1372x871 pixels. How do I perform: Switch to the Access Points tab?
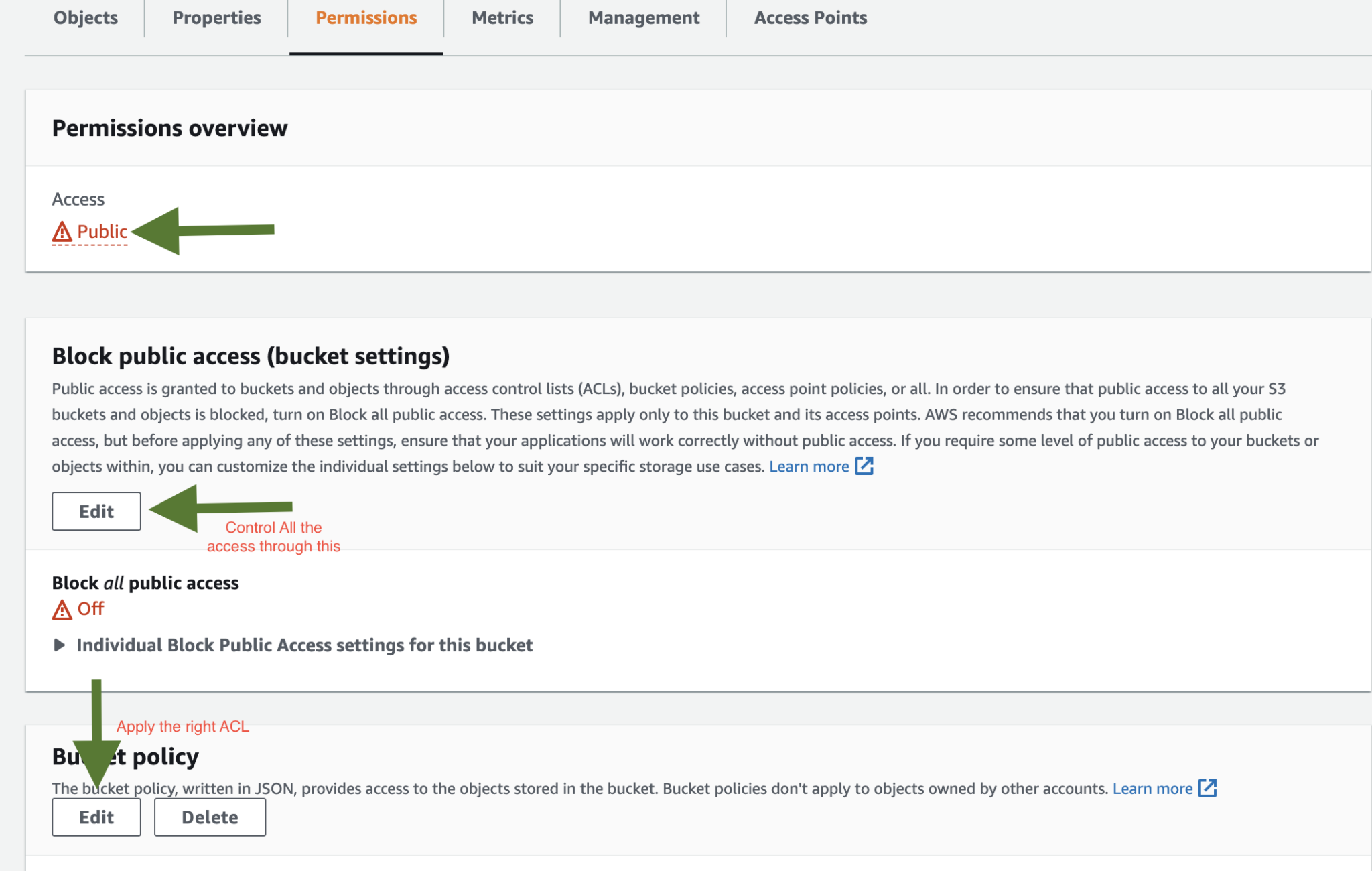point(810,18)
